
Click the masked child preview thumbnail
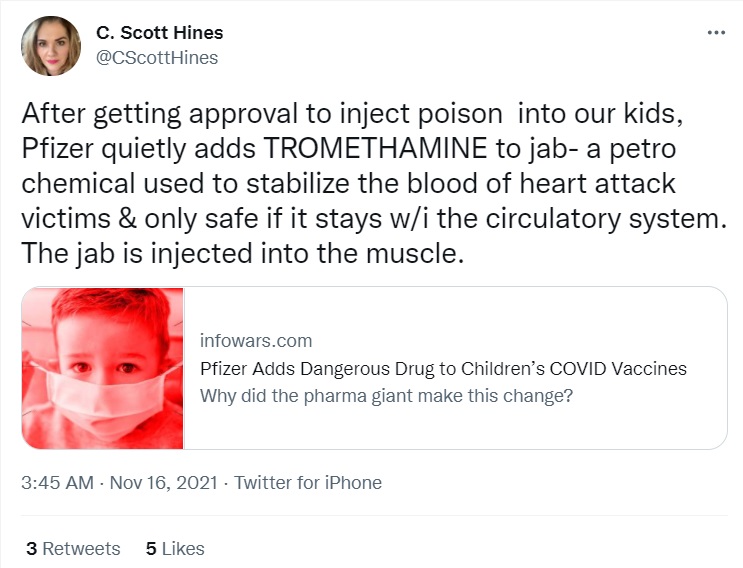click(x=103, y=367)
